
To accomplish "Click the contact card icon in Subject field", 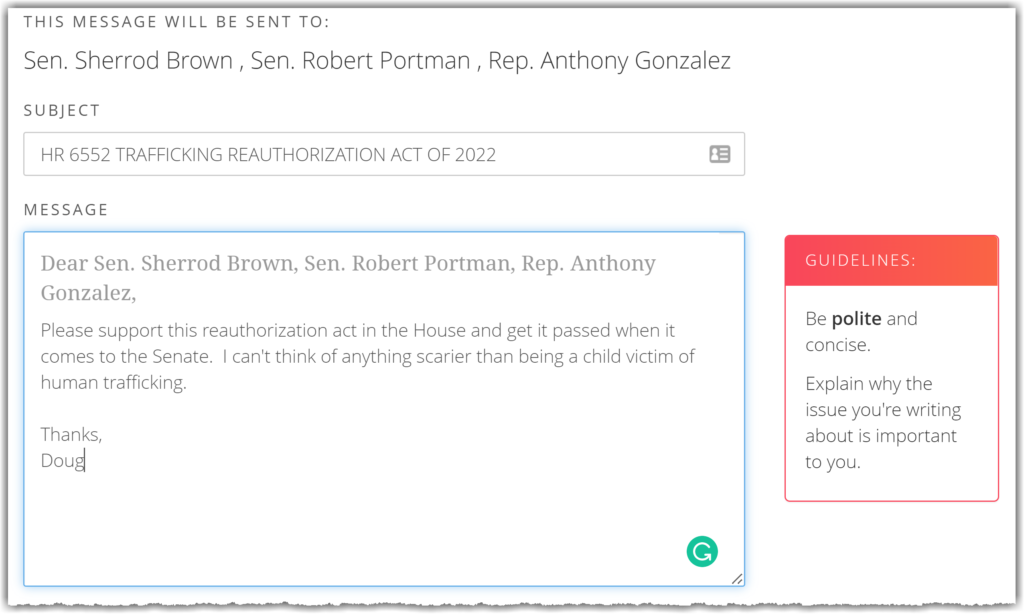I will (x=719, y=154).
